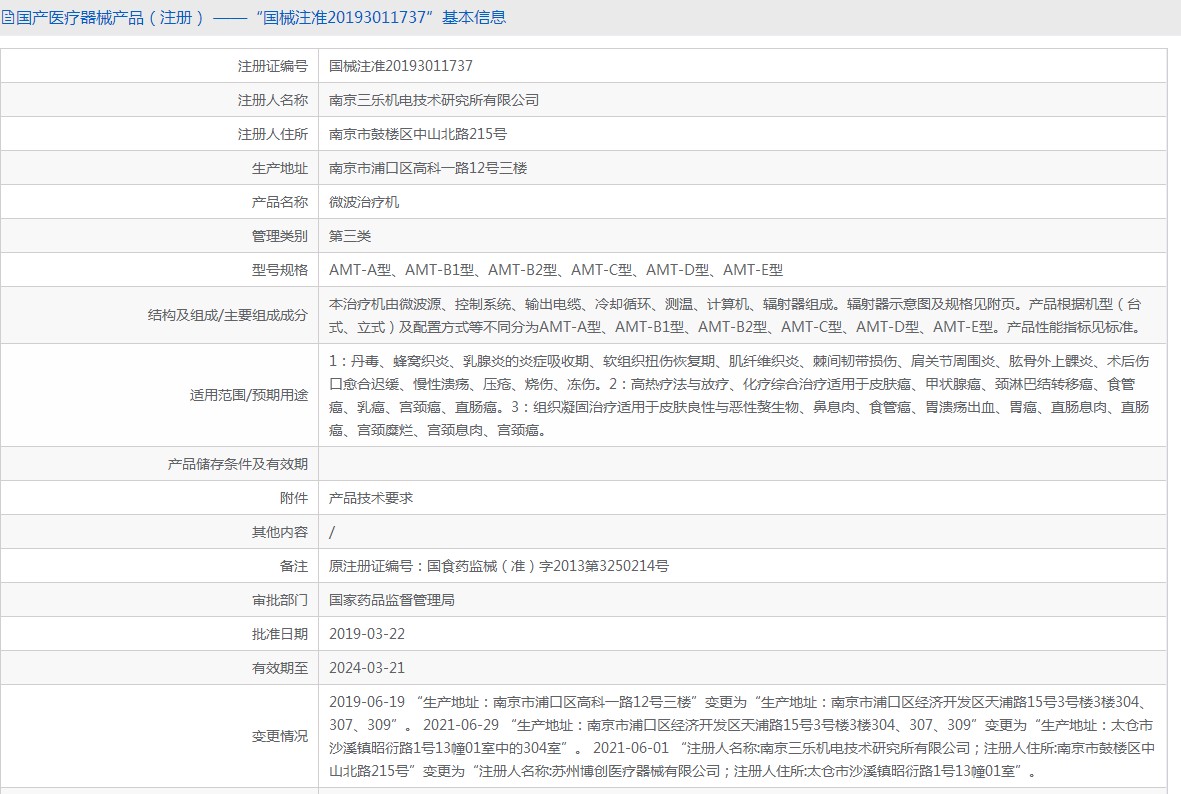The image size is (1181, 794).
Task: Select the "产品名称" row label
Action: click(x=279, y=202)
